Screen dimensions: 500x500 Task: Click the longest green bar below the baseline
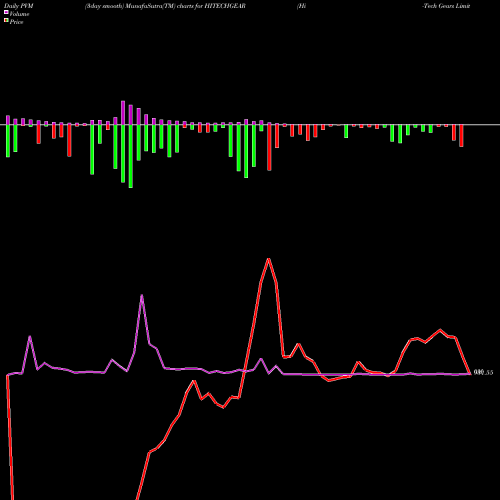tap(131, 156)
